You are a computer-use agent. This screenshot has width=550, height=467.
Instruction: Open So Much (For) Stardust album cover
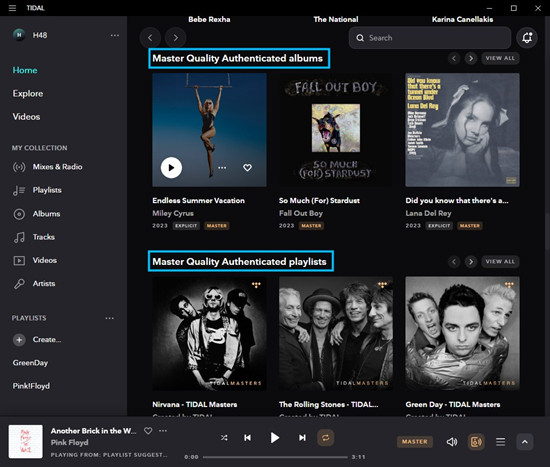pos(336,130)
